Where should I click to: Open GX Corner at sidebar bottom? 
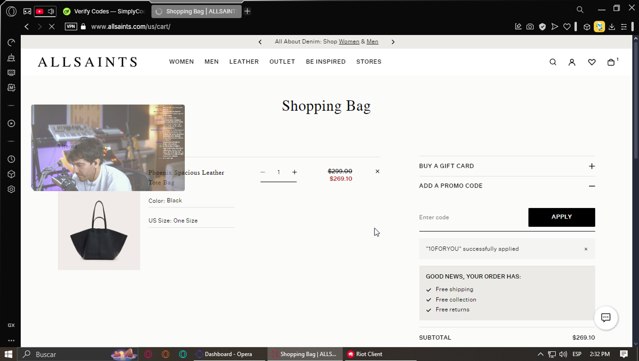point(11,325)
